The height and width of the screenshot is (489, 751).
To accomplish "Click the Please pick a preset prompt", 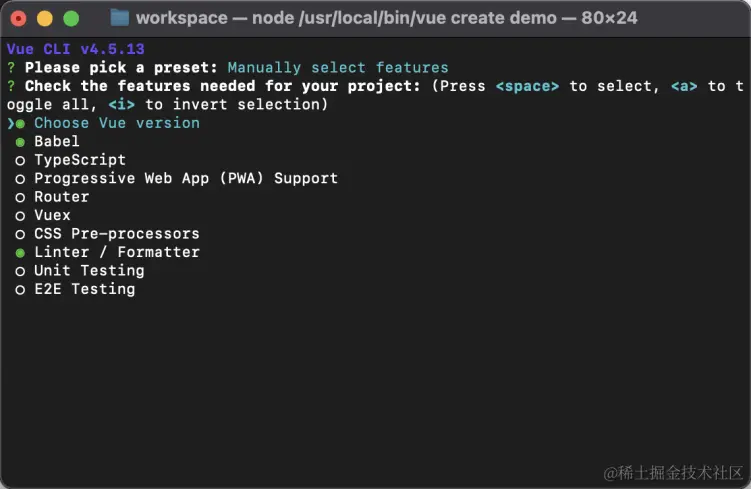I will pyautogui.click(x=121, y=68).
